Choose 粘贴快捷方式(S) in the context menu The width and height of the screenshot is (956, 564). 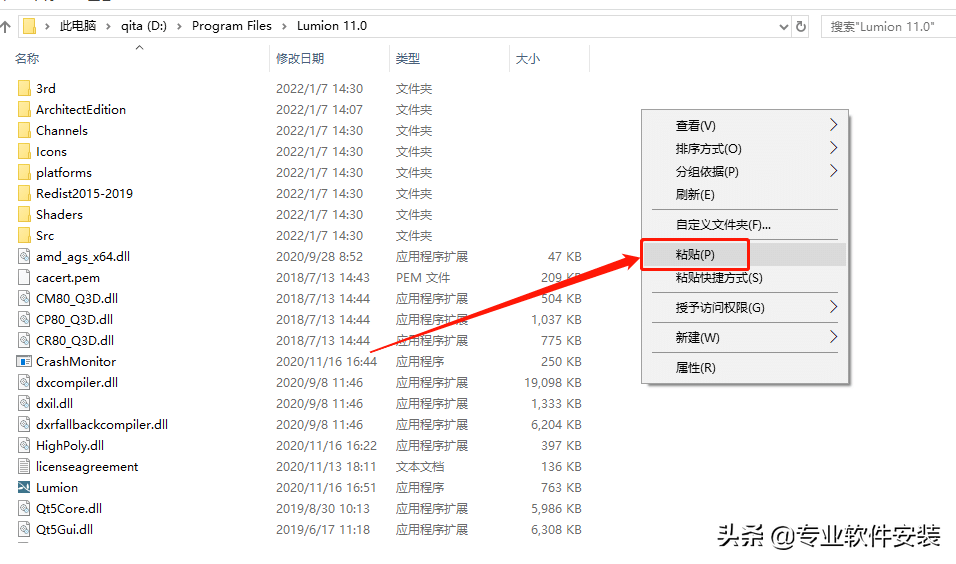744,277
